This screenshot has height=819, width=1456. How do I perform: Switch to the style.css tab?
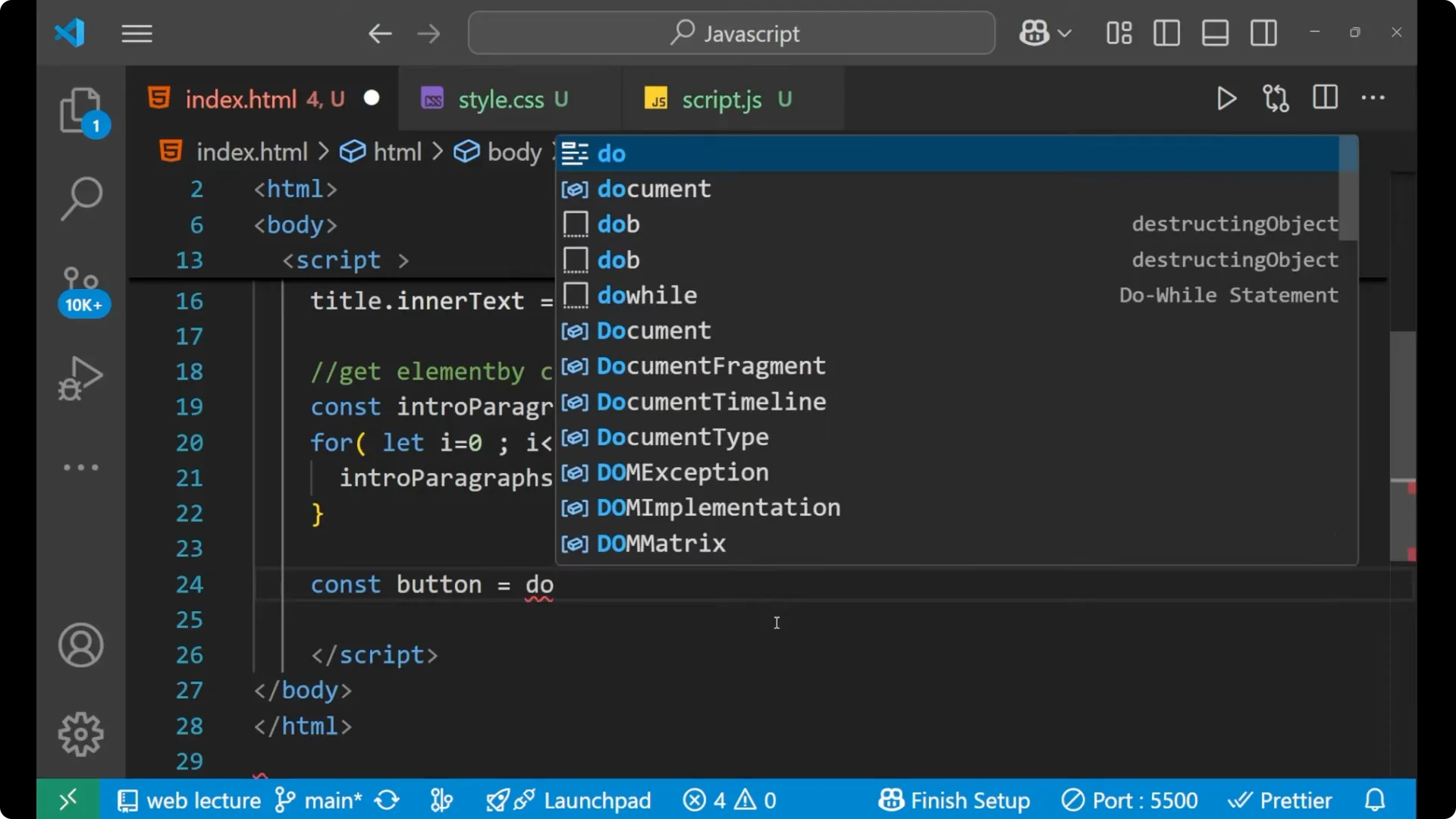pyautogui.click(x=502, y=99)
